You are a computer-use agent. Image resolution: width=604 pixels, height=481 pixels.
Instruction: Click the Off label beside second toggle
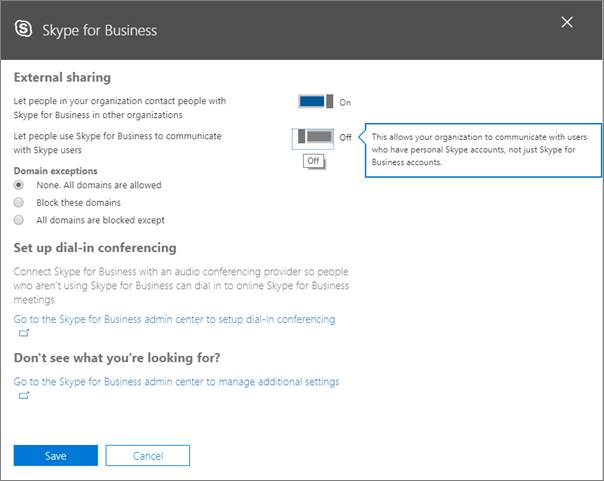[x=346, y=137]
